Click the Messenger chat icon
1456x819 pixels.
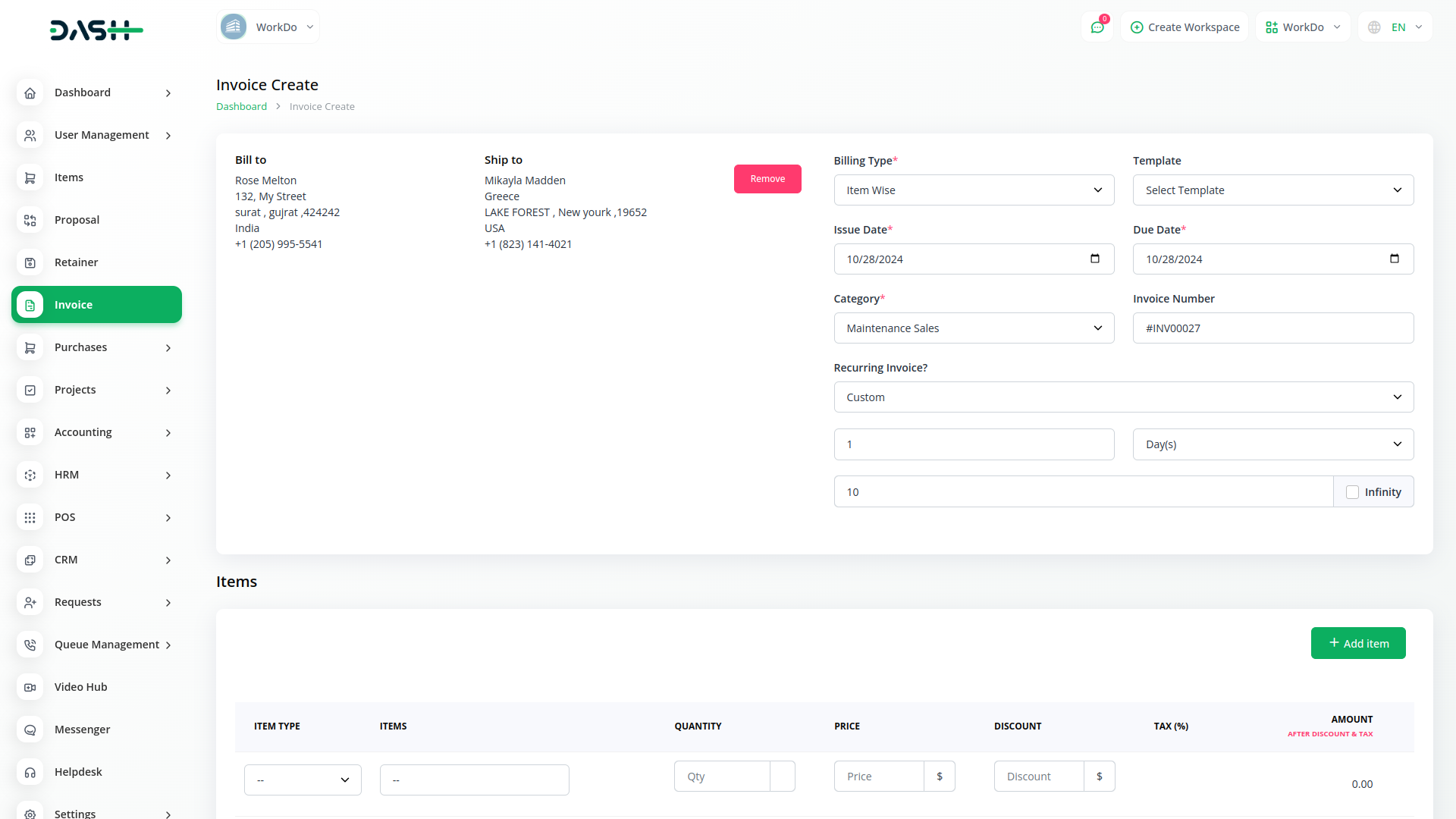[x=30, y=730]
